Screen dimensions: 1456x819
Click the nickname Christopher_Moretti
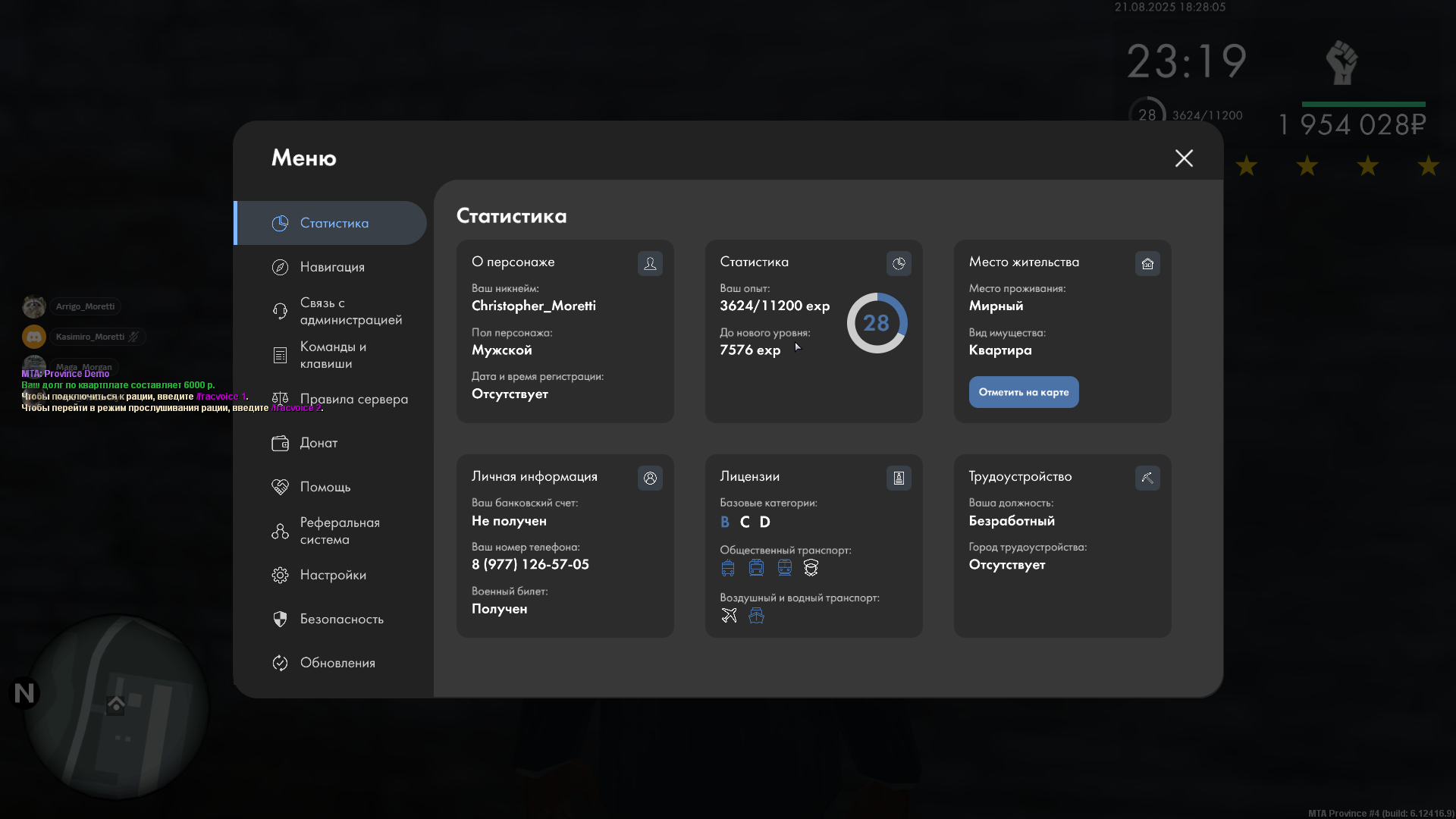534,306
